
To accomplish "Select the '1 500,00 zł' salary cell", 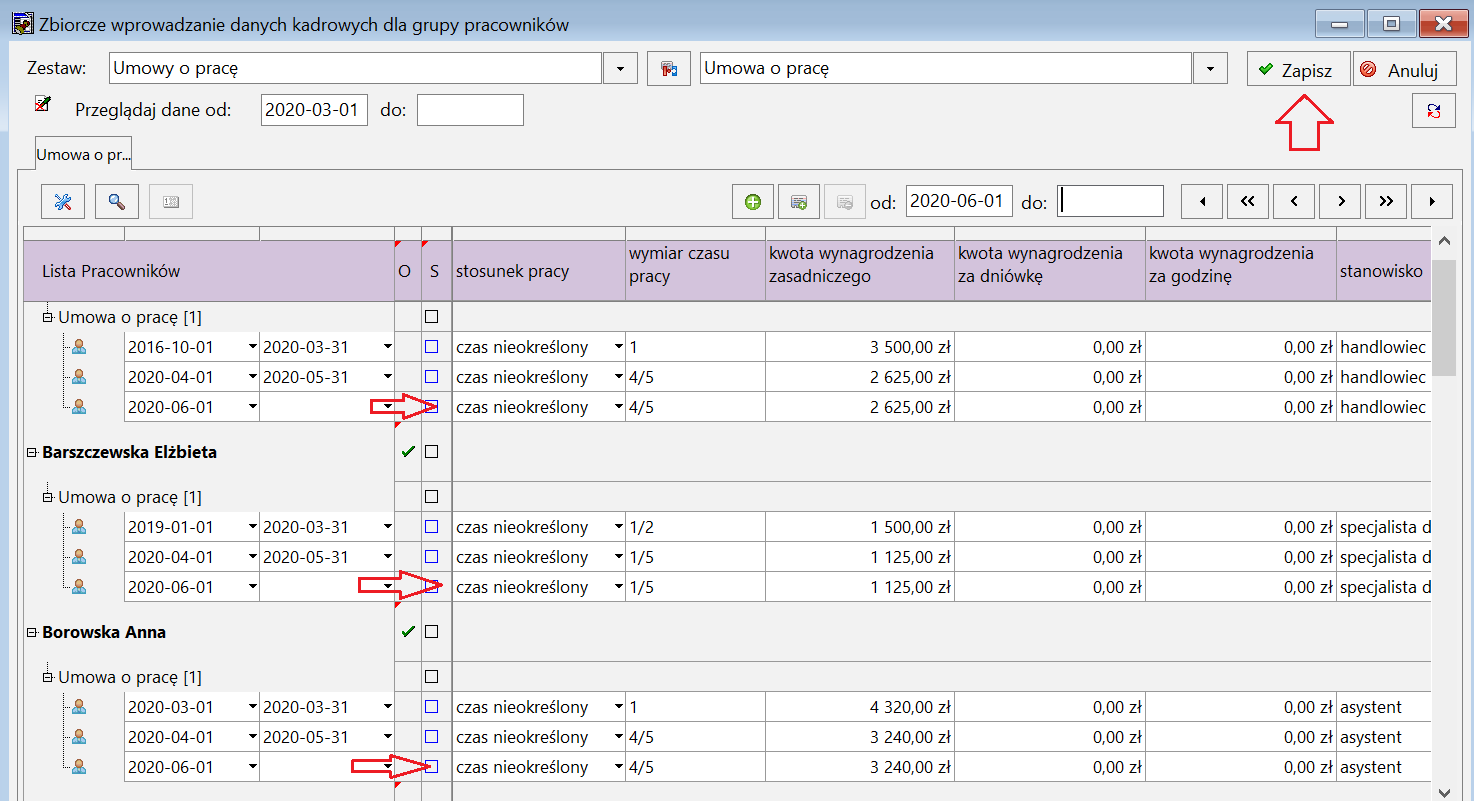I will pos(860,527).
